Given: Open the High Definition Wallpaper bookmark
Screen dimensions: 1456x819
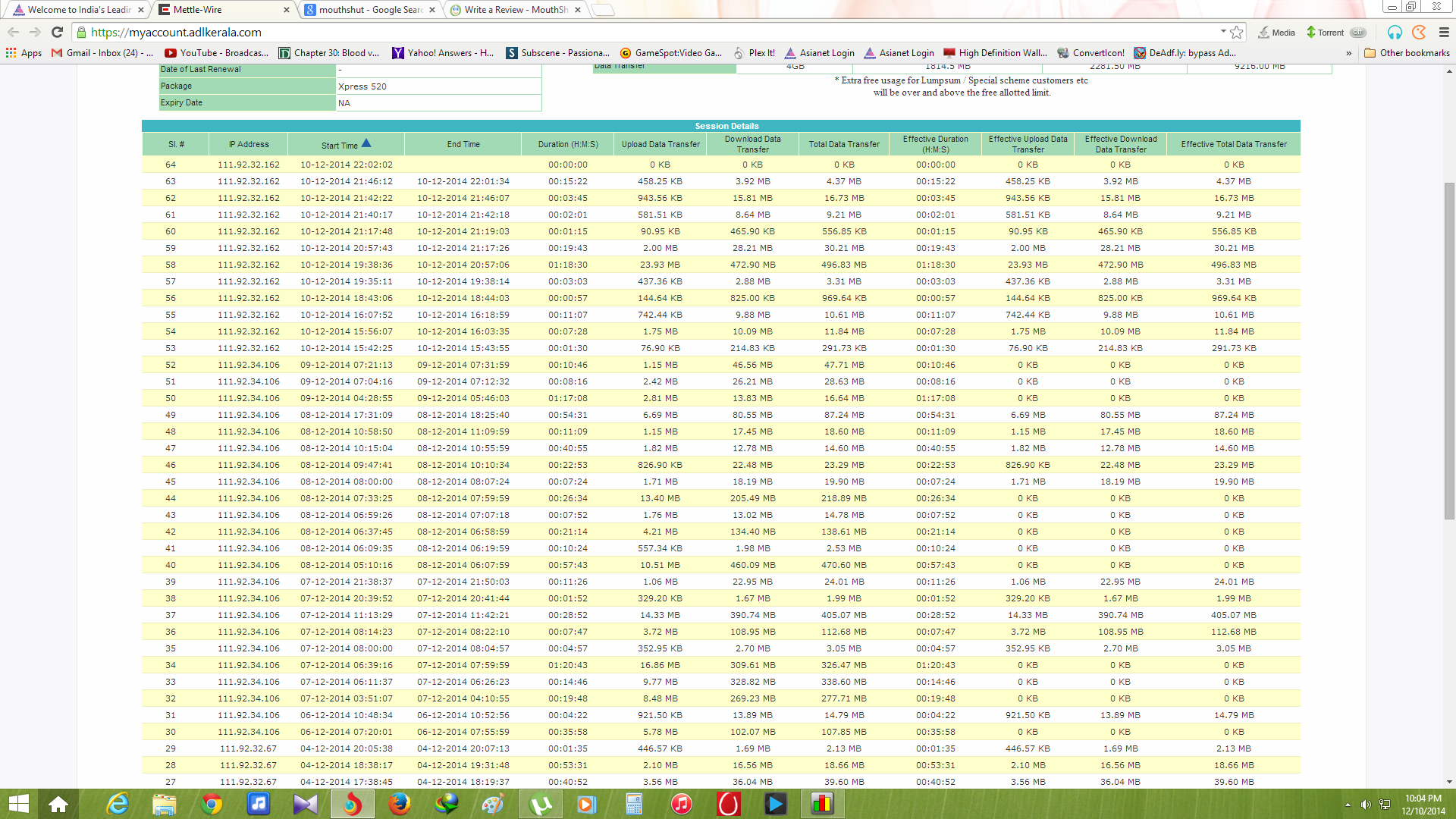Looking at the screenshot, I should [995, 53].
